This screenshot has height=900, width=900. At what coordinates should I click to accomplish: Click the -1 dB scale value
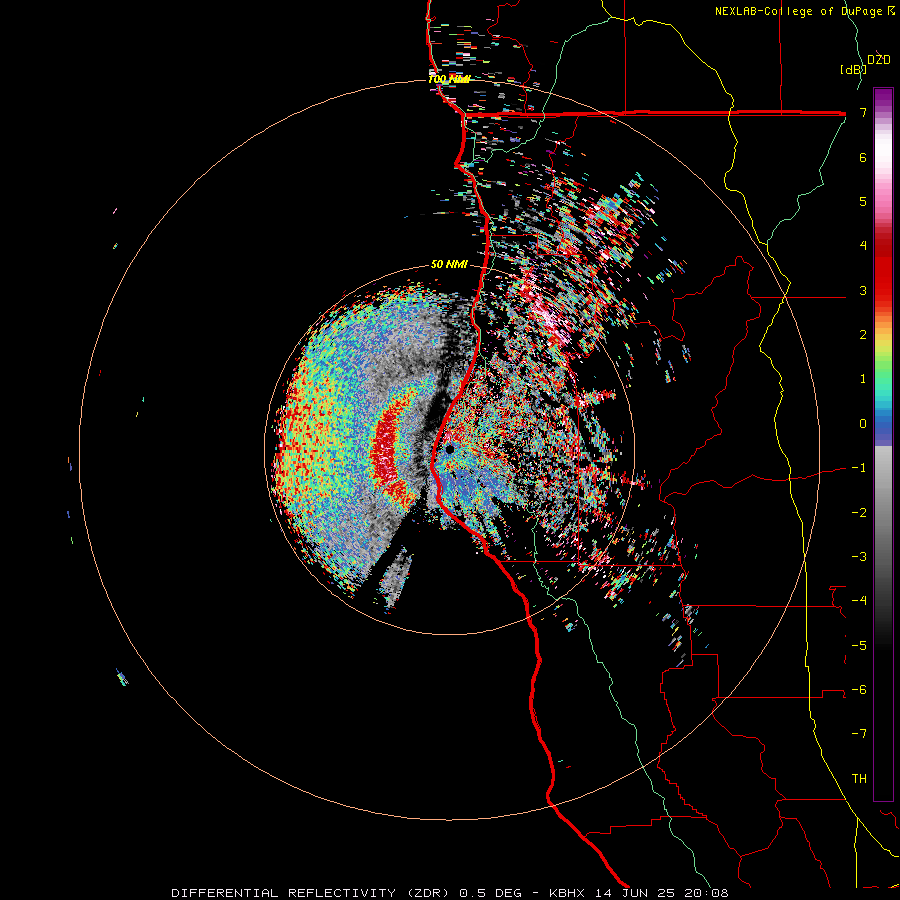coord(859,468)
